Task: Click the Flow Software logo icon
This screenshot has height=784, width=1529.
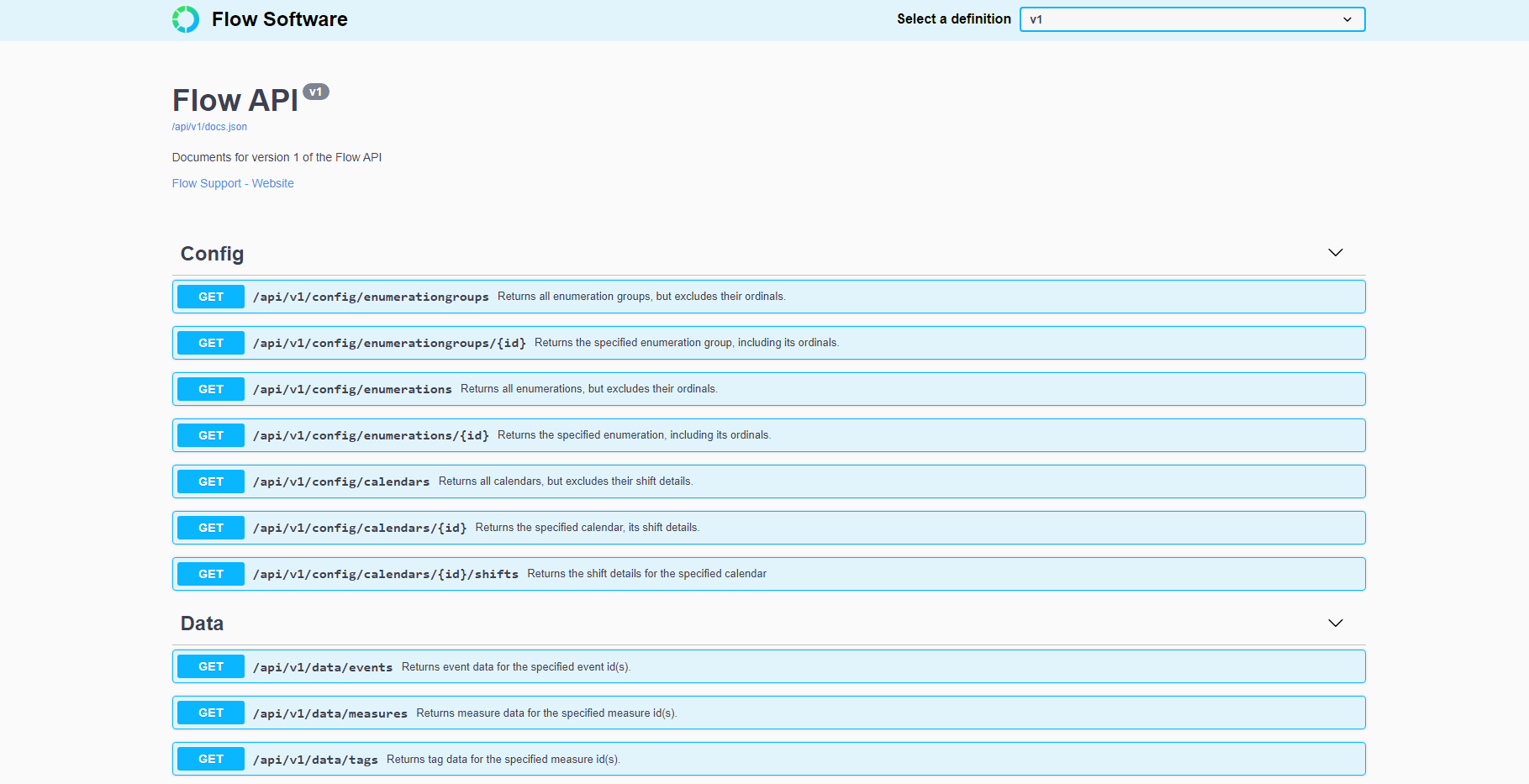Action: point(186,19)
